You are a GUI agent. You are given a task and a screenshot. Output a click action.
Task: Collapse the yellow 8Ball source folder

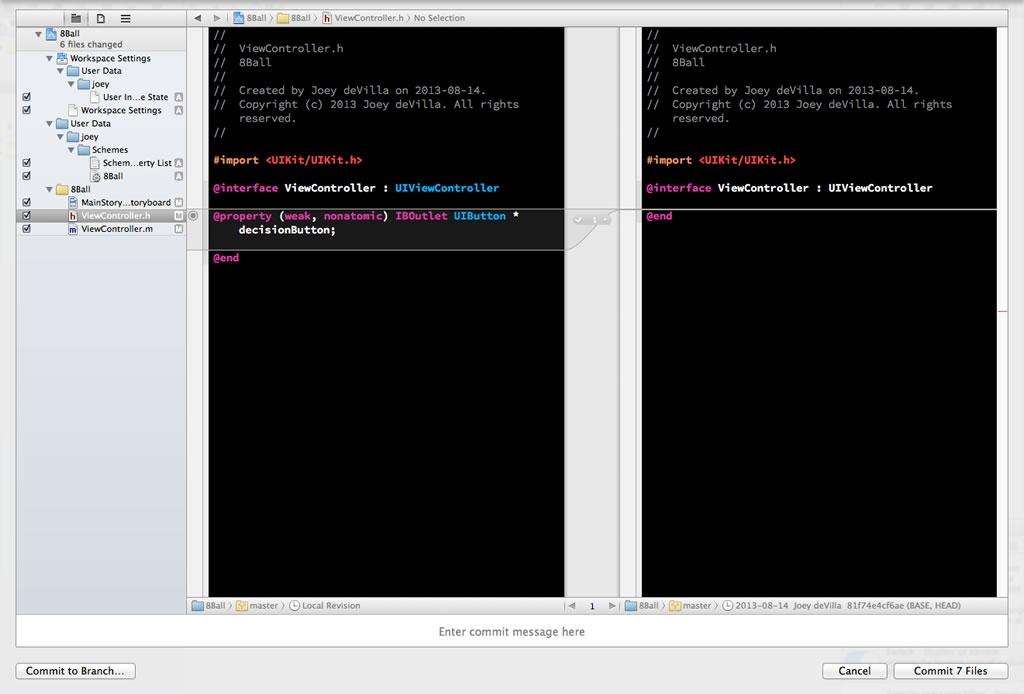pyautogui.click(x=49, y=189)
